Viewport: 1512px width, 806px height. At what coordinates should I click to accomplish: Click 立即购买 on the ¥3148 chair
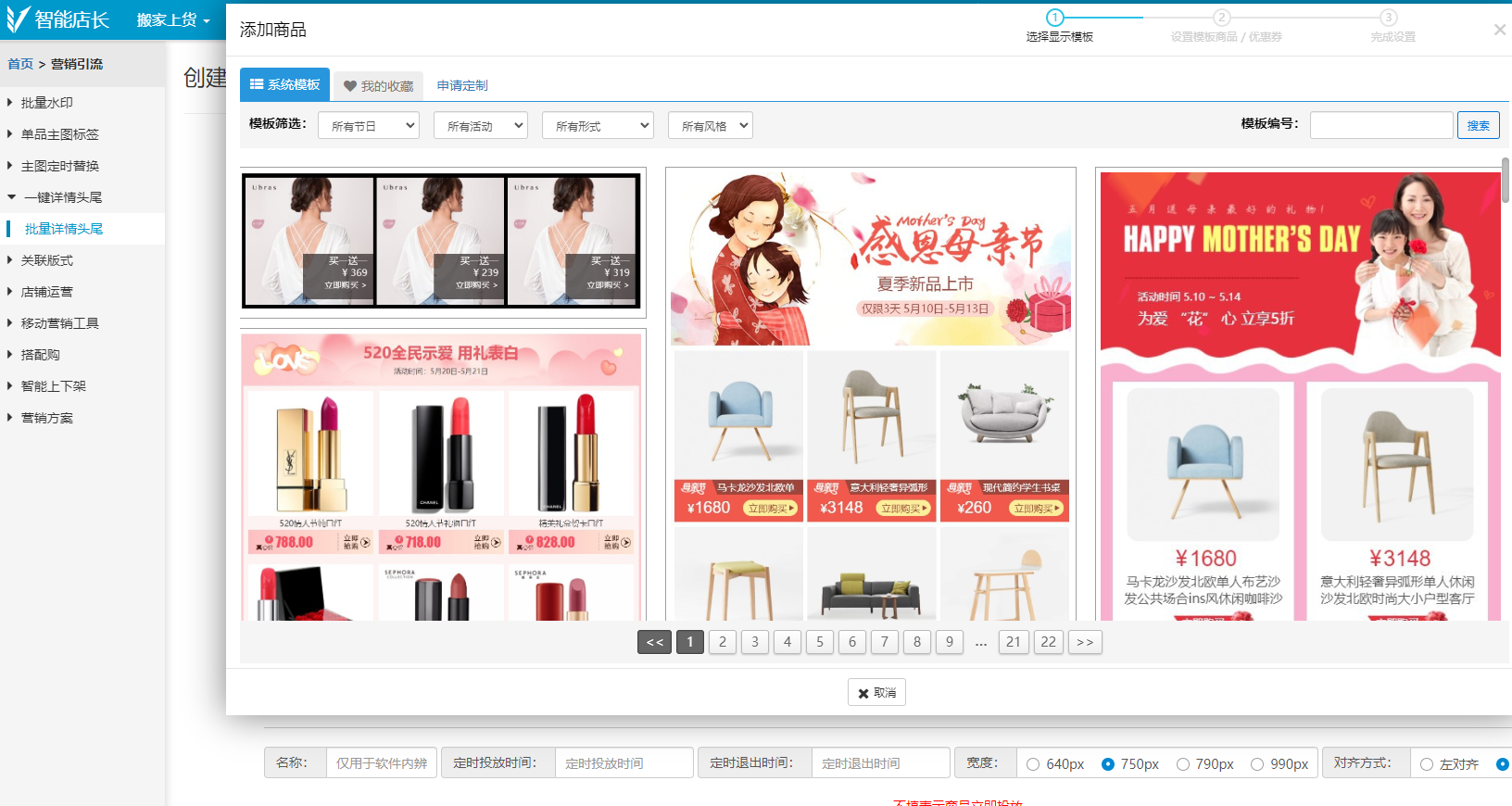(x=903, y=508)
